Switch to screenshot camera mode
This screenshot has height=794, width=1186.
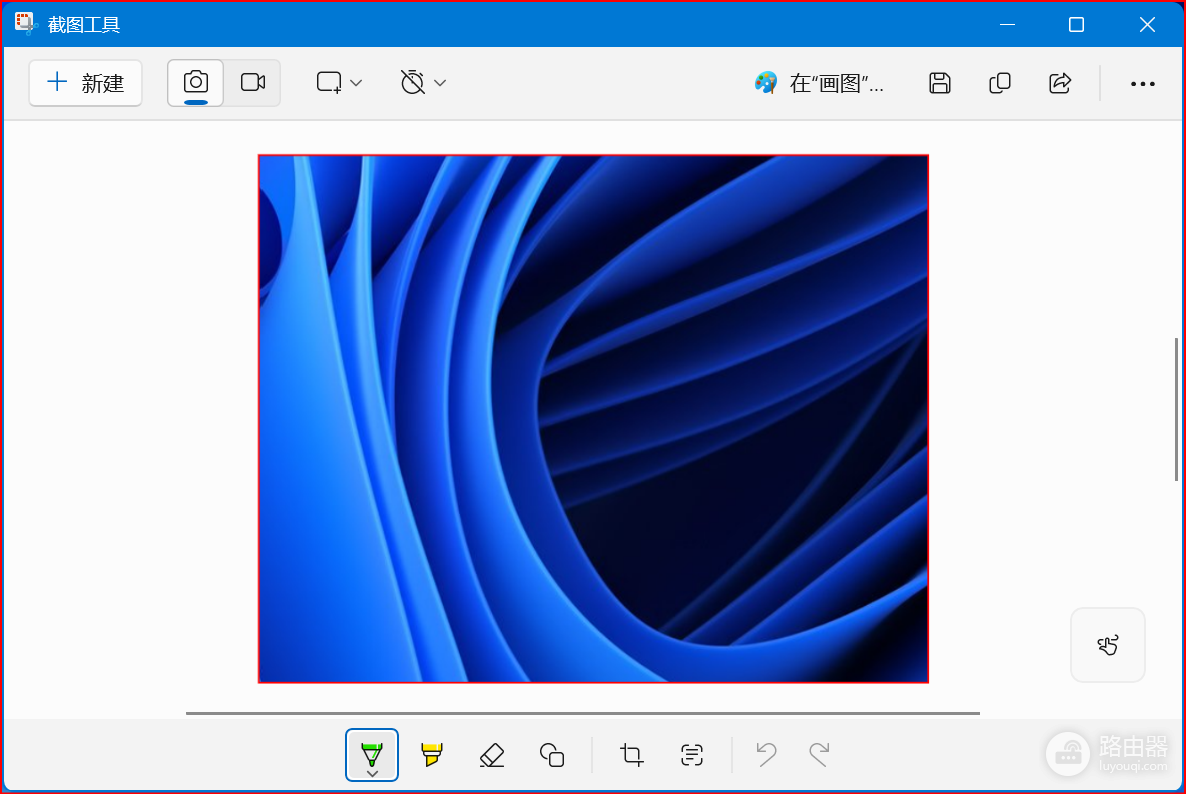pyautogui.click(x=196, y=82)
